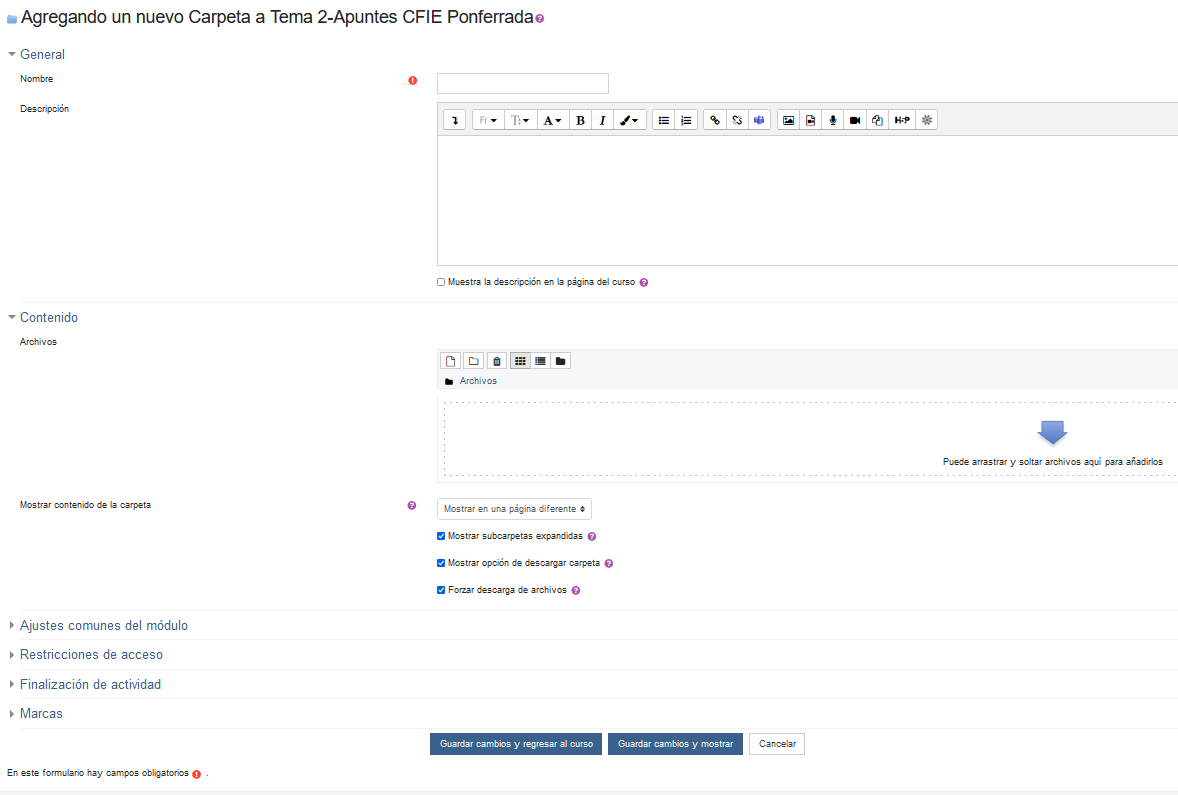Click the unordered bullet list icon
The image size is (1178, 795).
(x=663, y=120)
